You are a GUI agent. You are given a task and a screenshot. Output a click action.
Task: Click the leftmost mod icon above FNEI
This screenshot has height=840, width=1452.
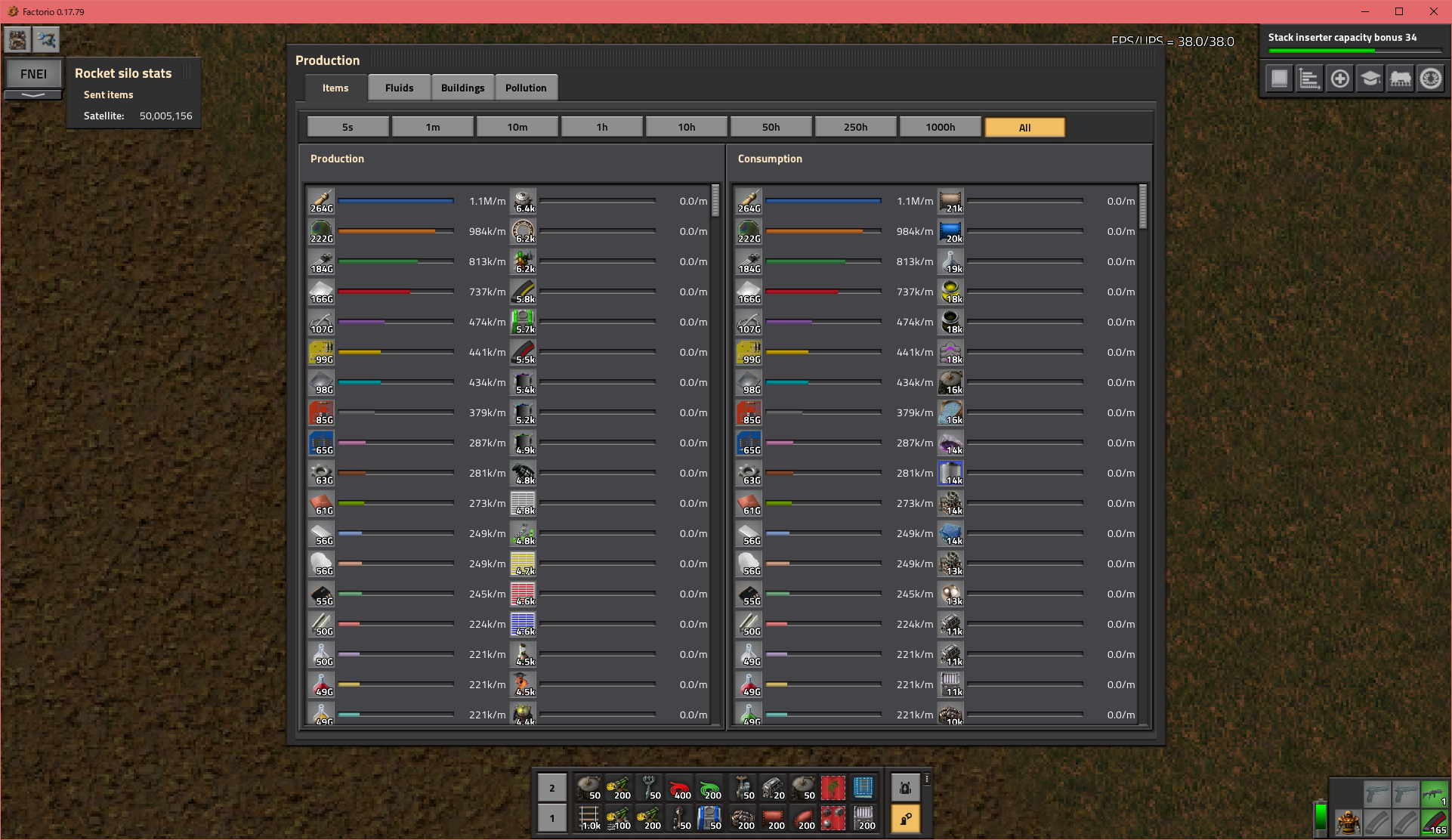tap(17, 39)
